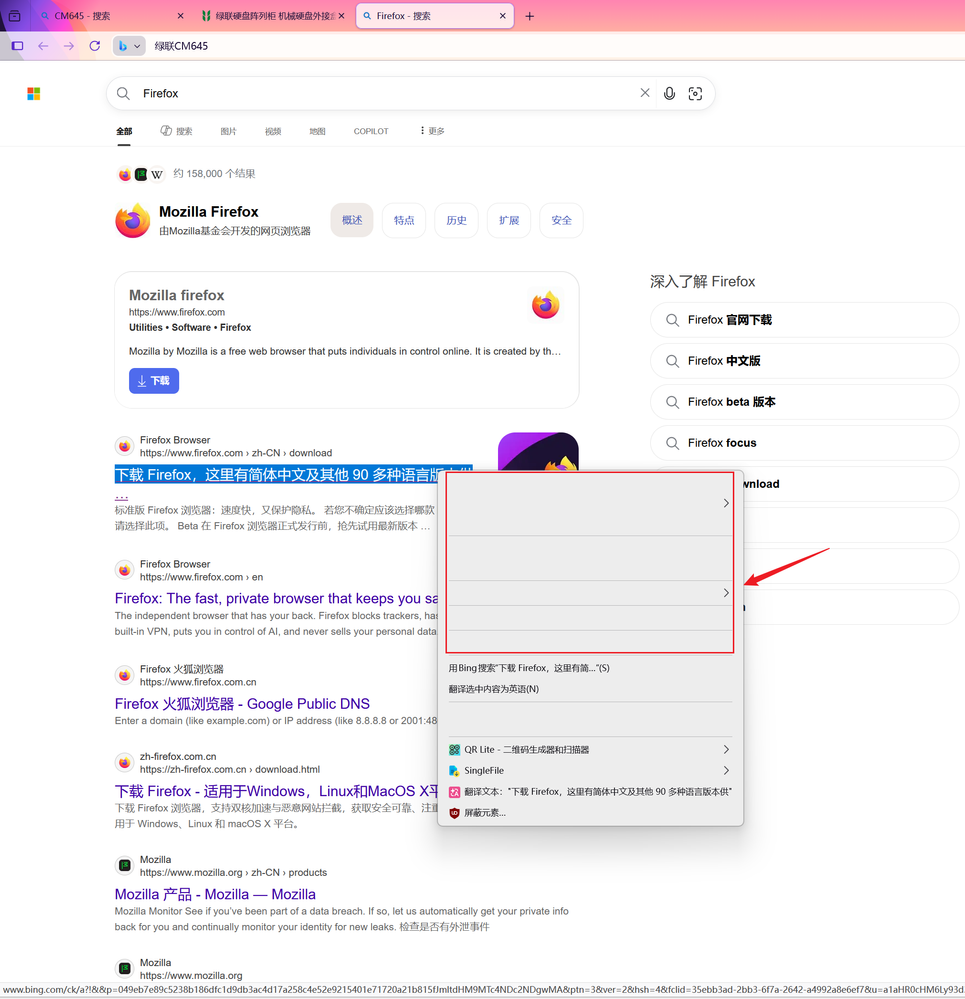Select the 视频 results tab
This screenshot has width=965, height=999.
(273, 131)
